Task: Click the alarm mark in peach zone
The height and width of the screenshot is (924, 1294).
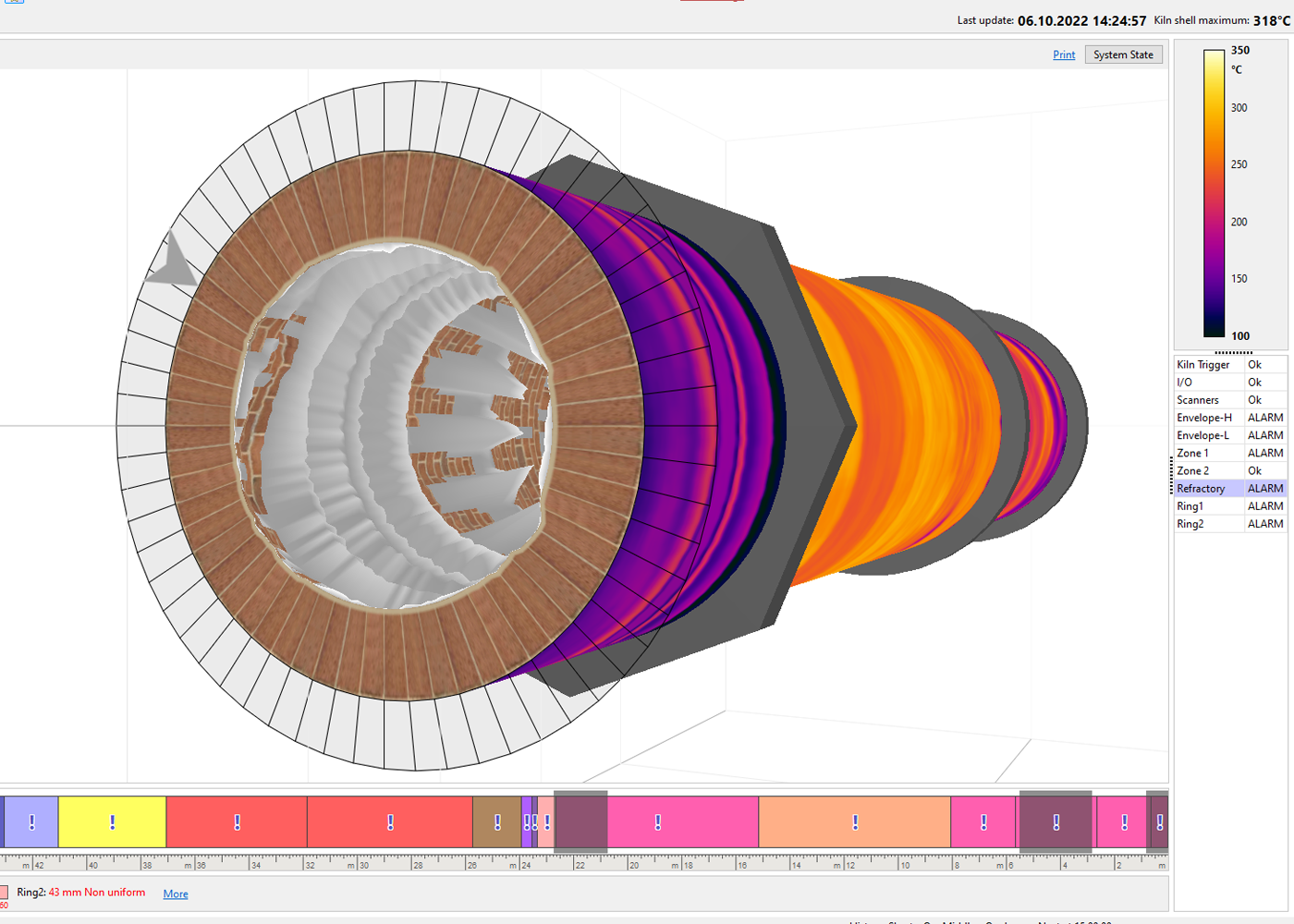Action: 855,821
